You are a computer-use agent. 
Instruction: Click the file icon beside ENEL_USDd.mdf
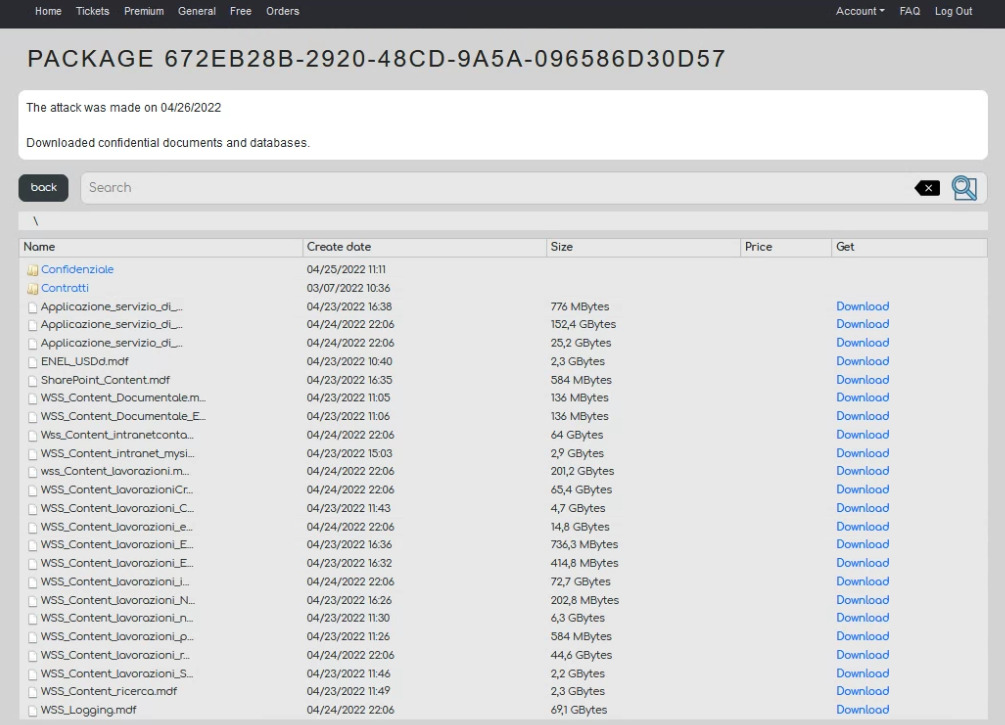pos(32,362)
